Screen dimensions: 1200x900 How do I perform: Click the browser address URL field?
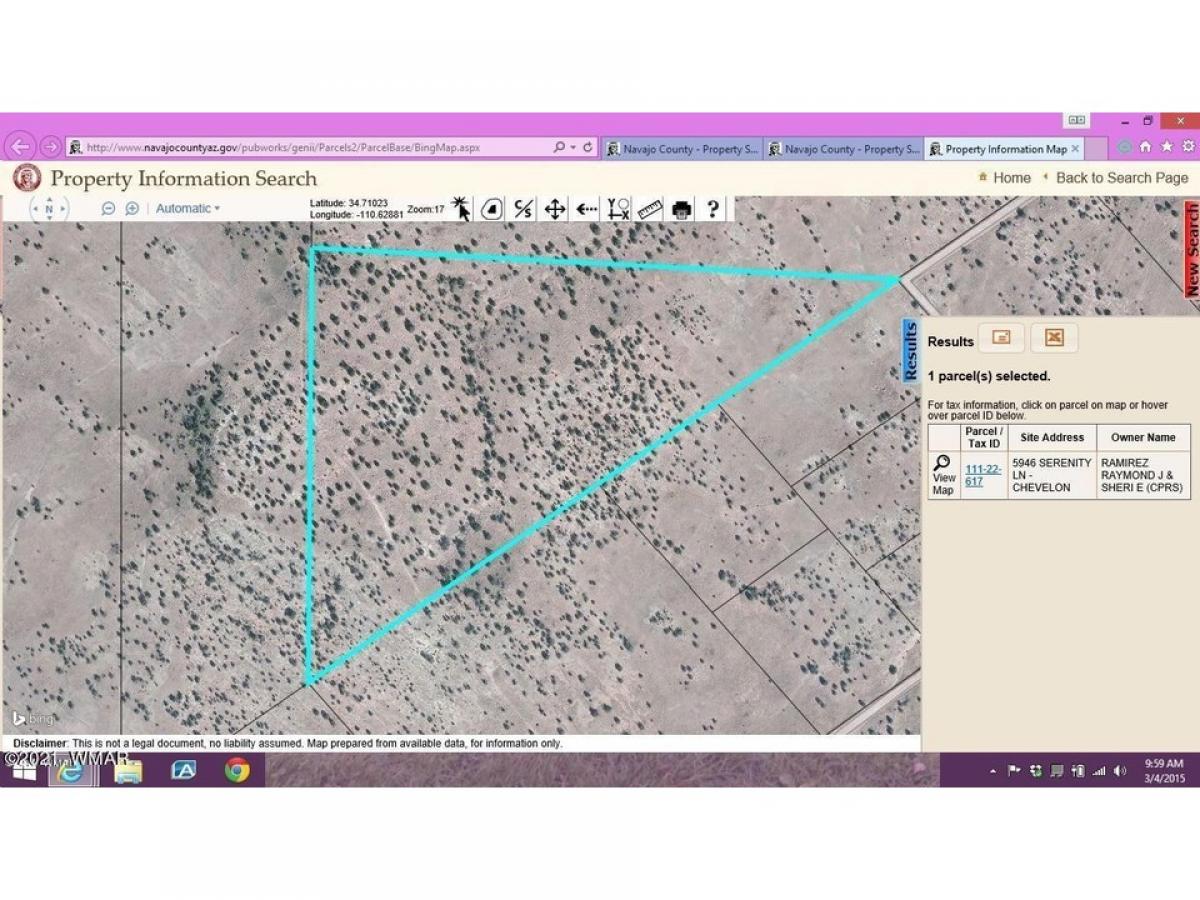coord(310,148)
